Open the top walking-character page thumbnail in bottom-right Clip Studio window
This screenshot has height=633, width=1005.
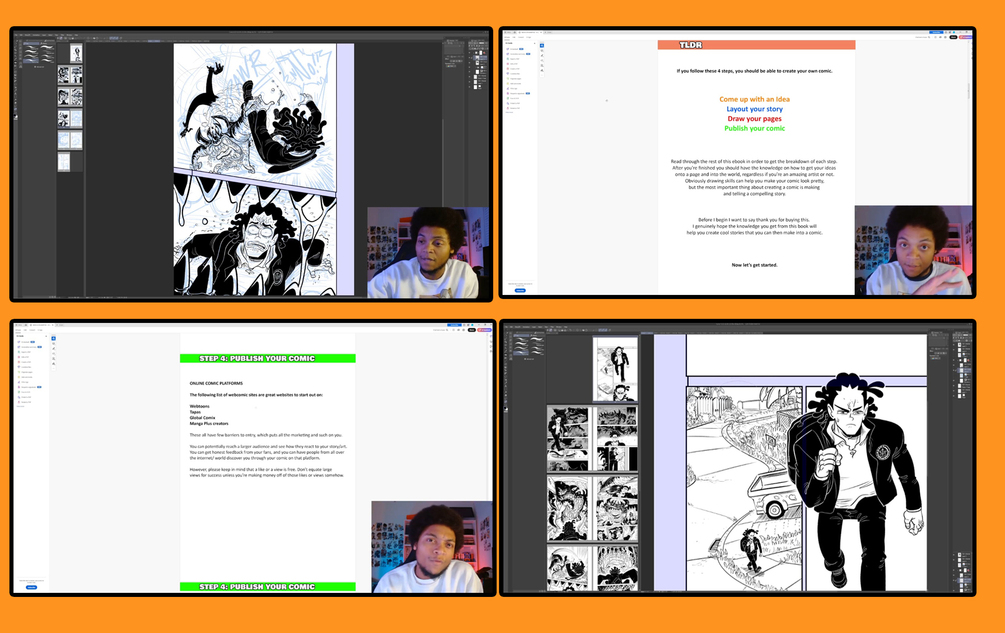point(615,368)
